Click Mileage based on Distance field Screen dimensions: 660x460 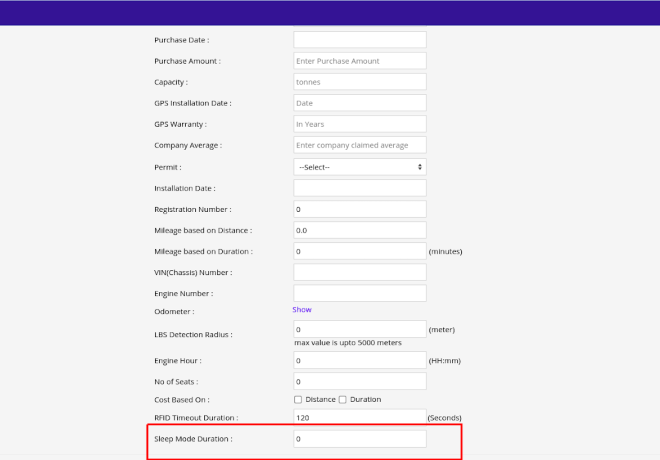tap(360, 230)
